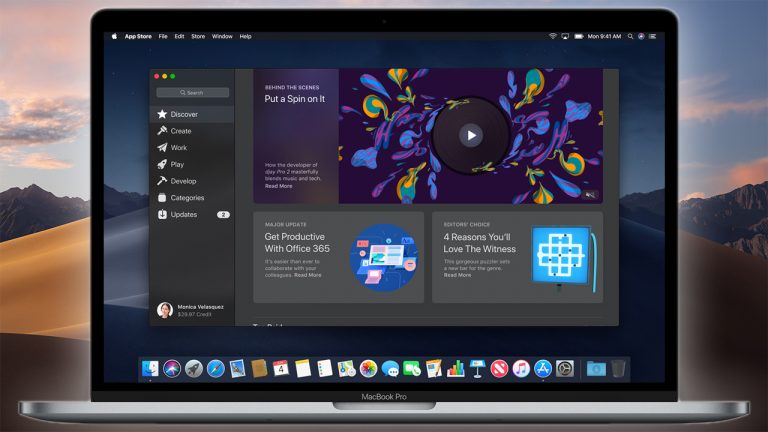
Task: Open the App Store menu in menu bar
Action: coord(138,36)
